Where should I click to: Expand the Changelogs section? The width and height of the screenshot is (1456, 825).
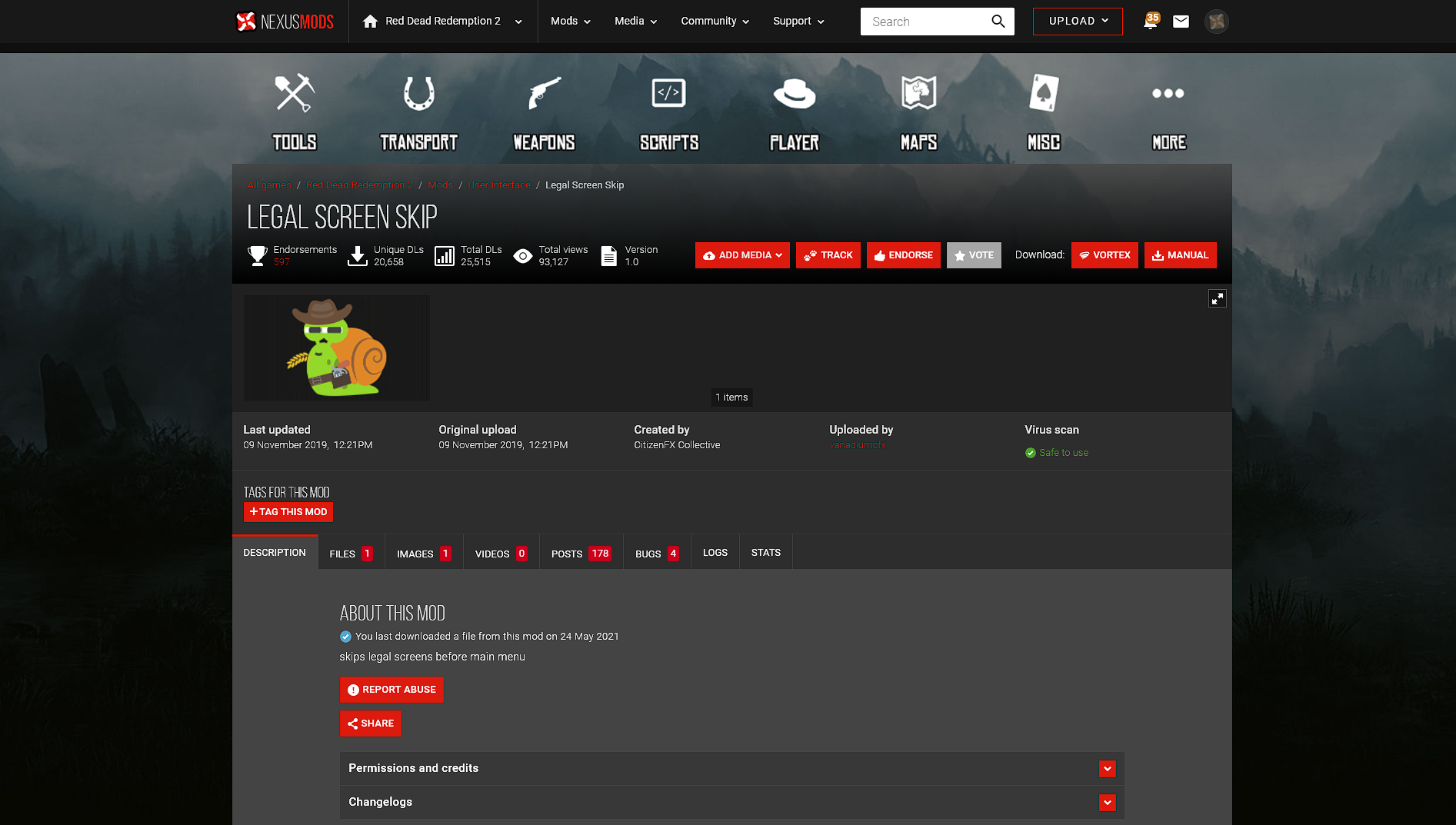(x=1107, y=803)
